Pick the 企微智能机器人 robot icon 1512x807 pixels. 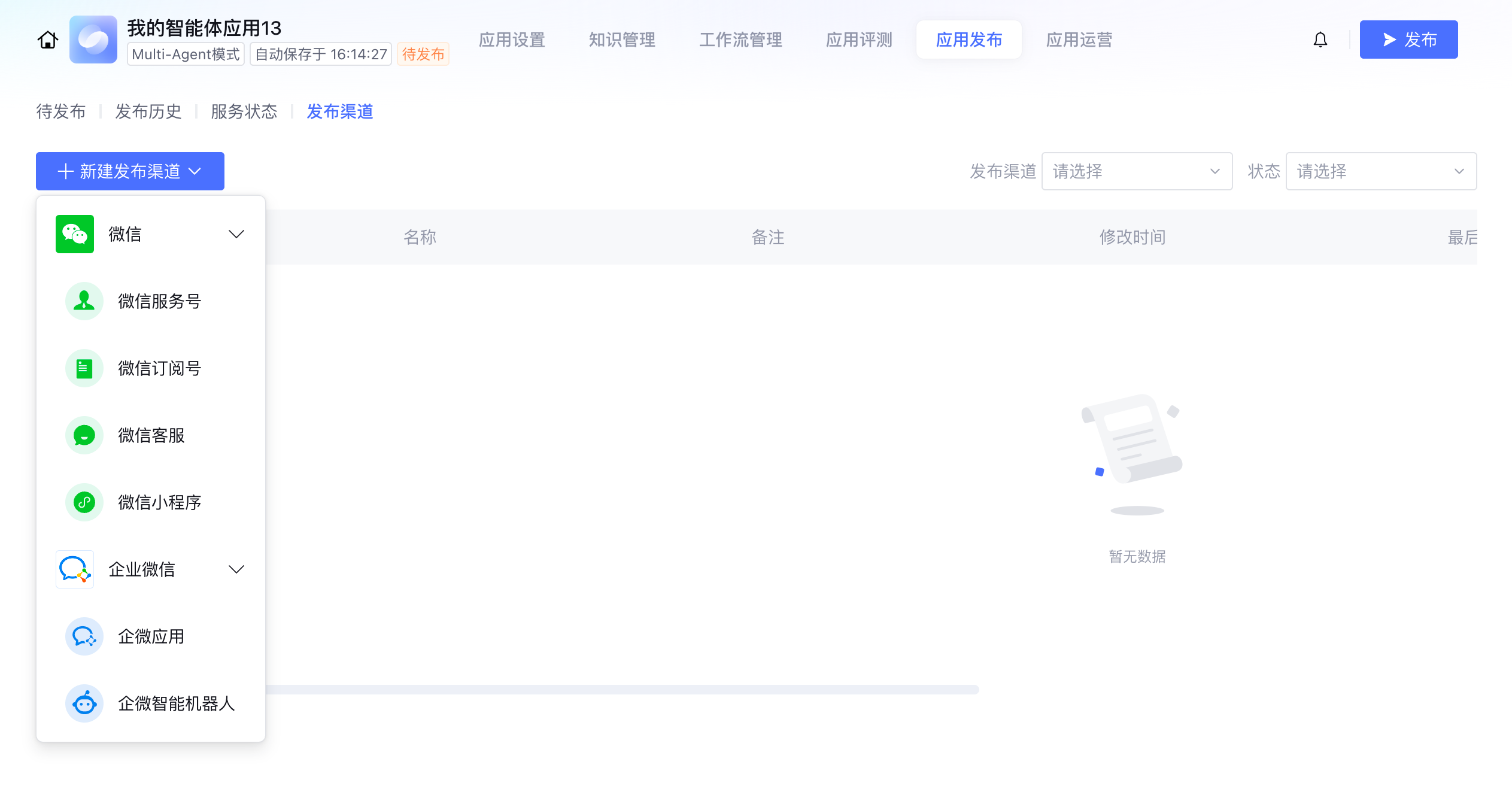pyautogui.click(x=84, y=703)
